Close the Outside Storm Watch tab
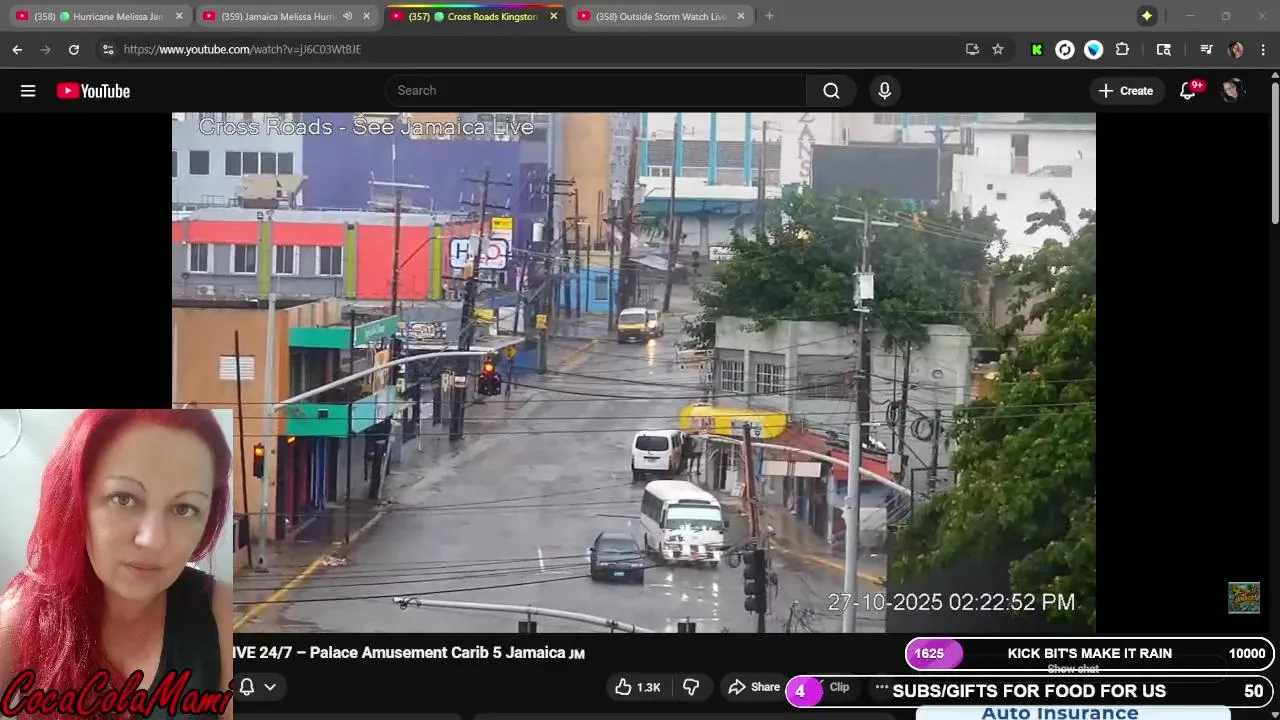The height and width of the screenshot is (720, 1280). coord(740,16)
